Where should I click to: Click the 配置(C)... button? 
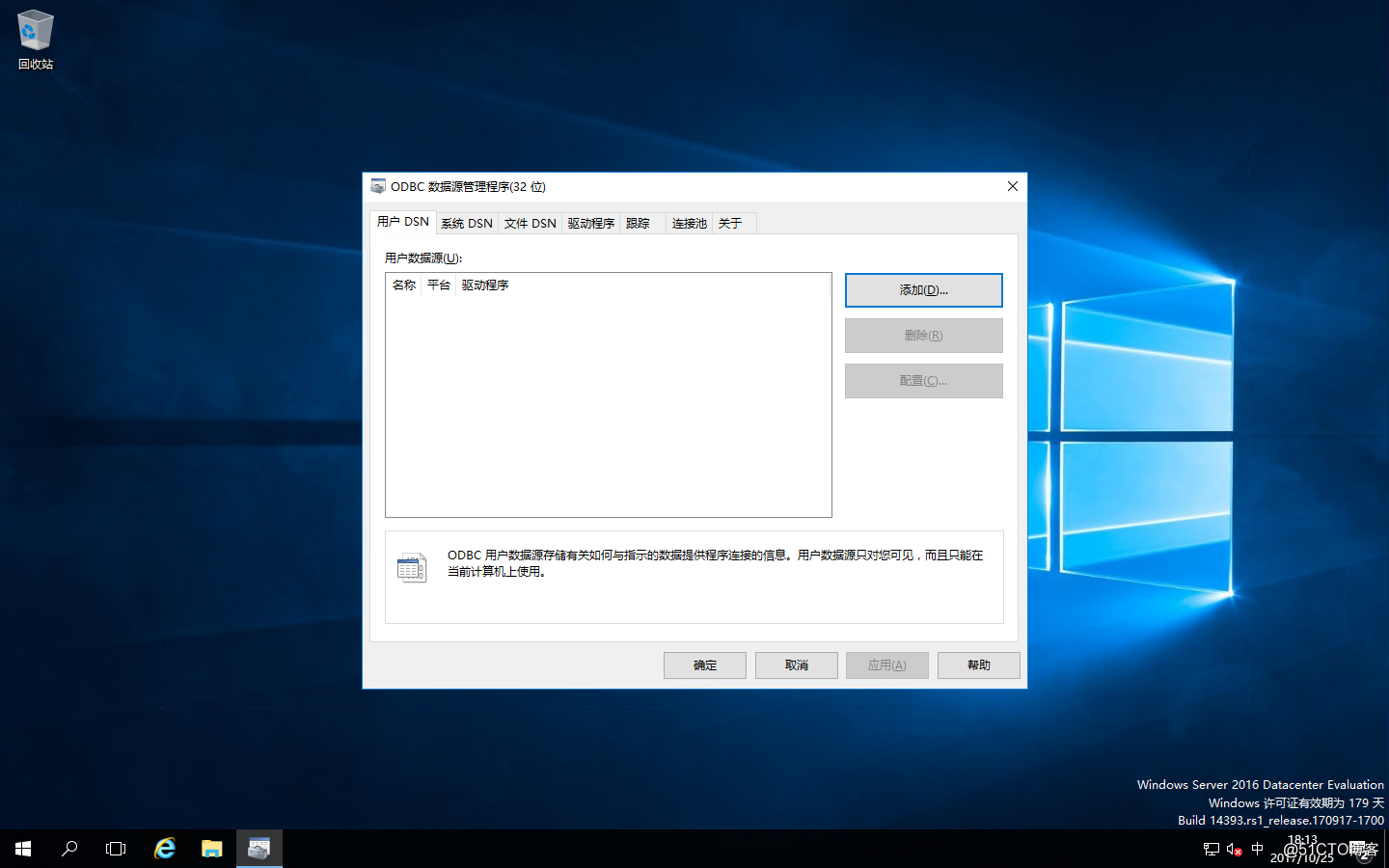924,381
